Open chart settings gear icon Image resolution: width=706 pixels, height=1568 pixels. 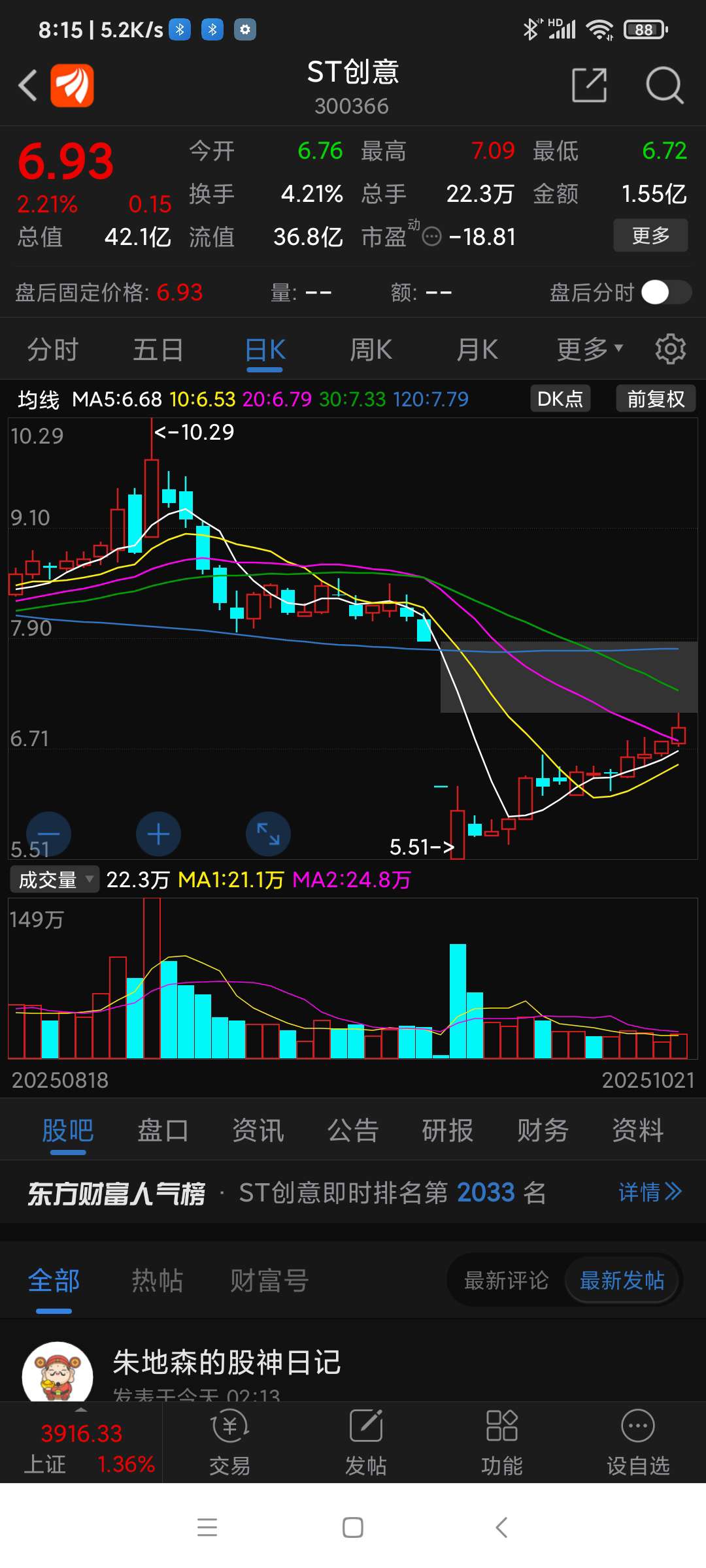[670, 349]
